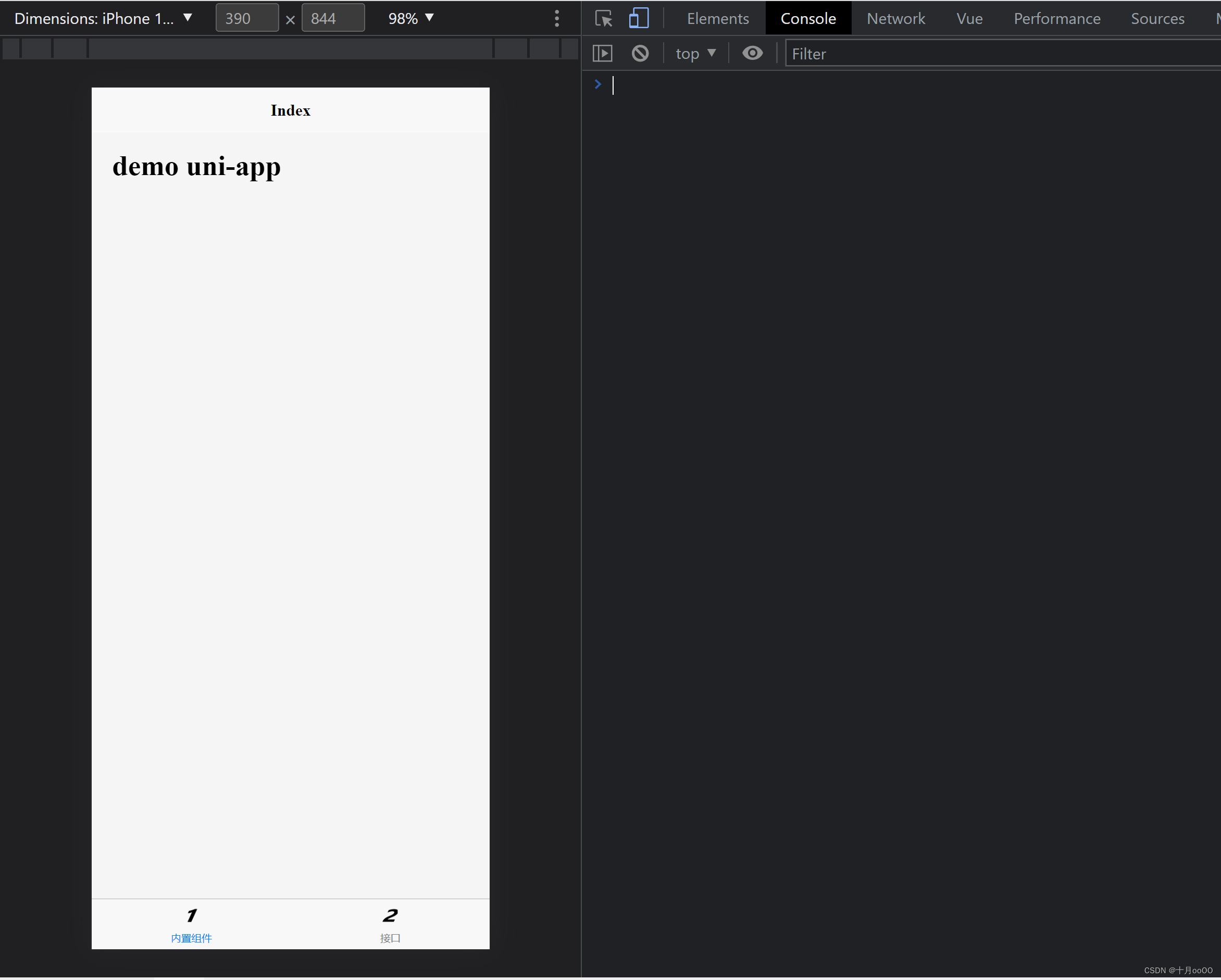Open the top JavaScript context dropdown
The image size is (1221, 980).
click(696, 53)
